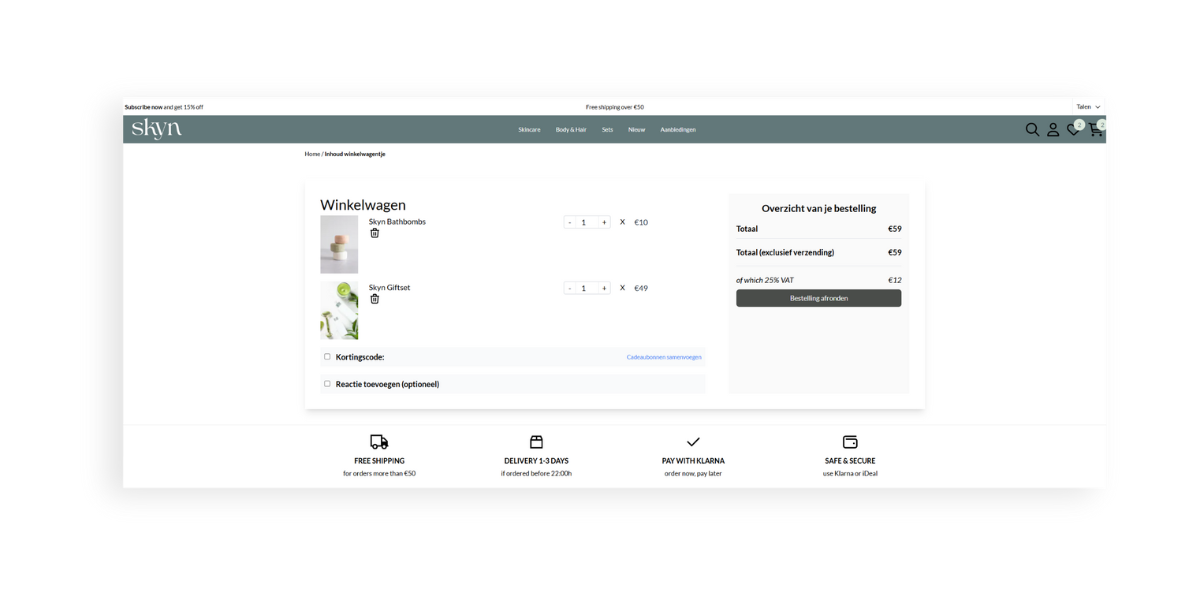
Task: Click the FREE SHIPPING truck icon
Action: pos(379,441)
